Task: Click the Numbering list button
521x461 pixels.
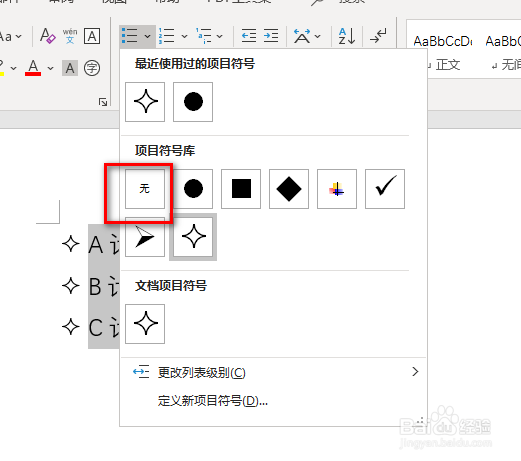Action: point(167,36)
